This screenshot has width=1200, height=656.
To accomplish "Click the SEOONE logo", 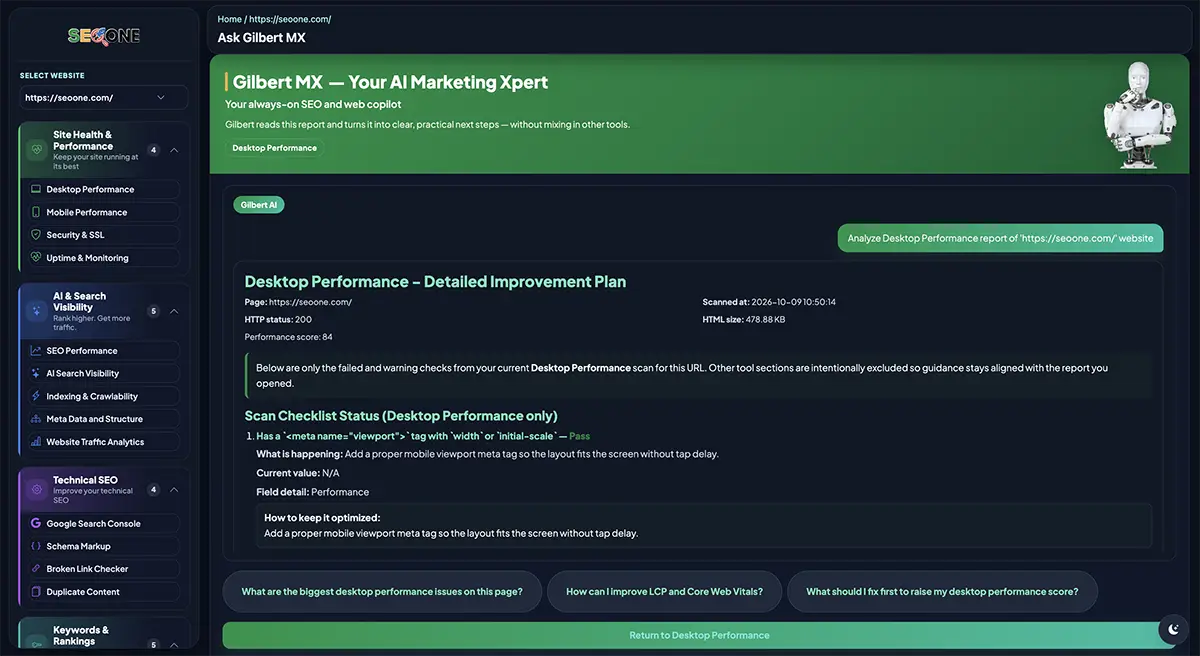I will coord(104,36).
